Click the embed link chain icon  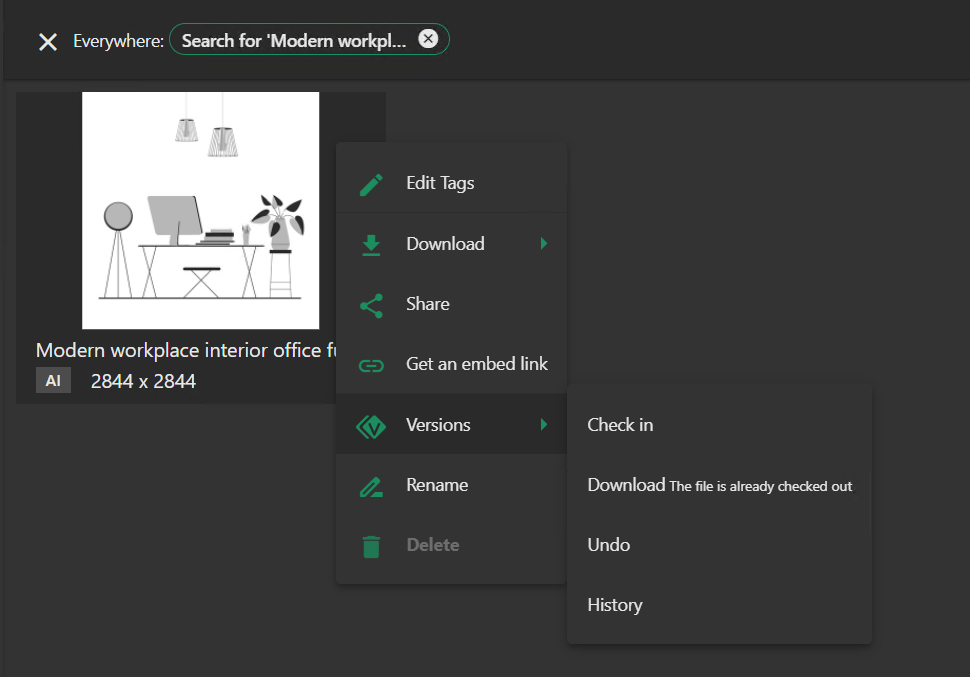click(x=371, y=365)
